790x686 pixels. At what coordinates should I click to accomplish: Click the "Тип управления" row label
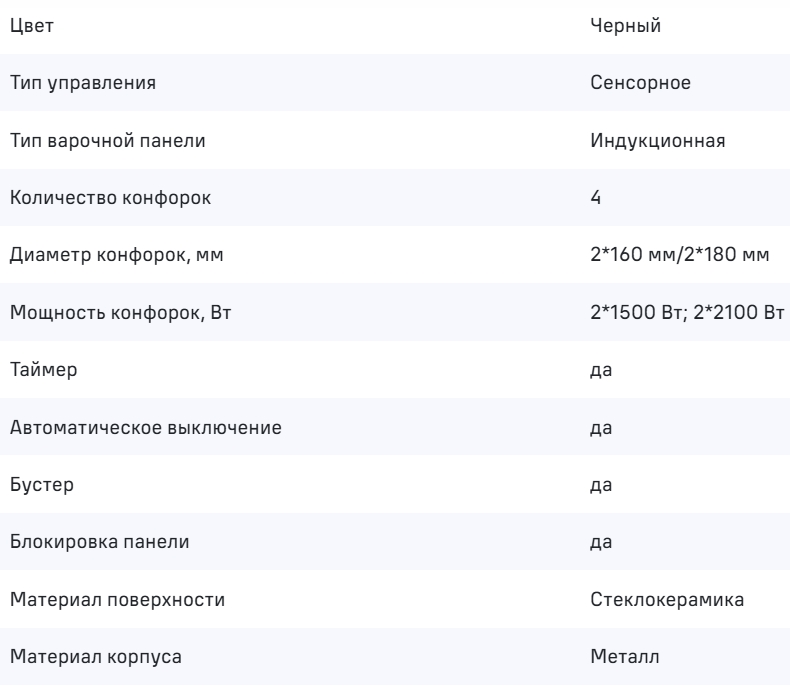coord(82,84)
